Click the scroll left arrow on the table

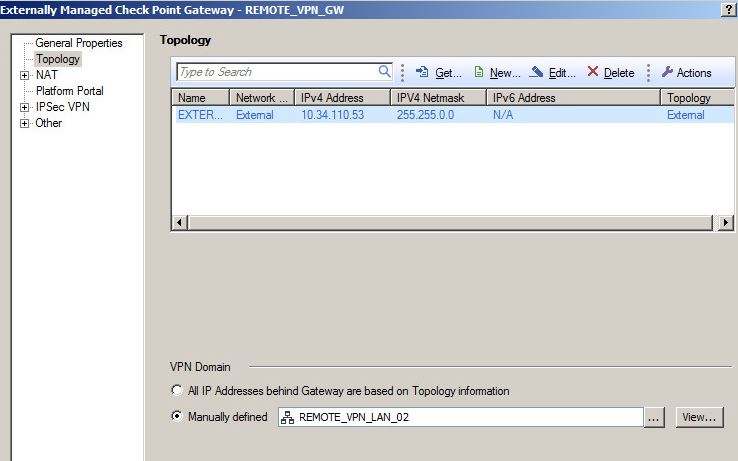click(x=179, y=222)
